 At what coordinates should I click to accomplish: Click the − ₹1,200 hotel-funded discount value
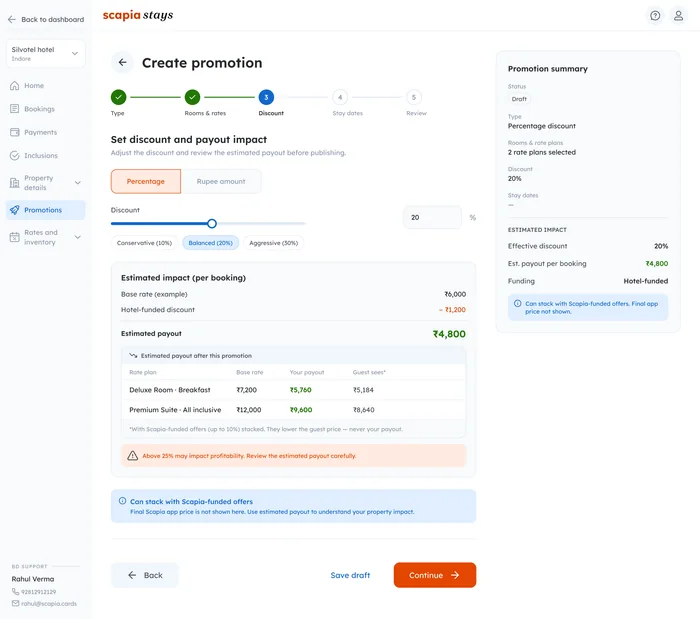click(452, 309)
